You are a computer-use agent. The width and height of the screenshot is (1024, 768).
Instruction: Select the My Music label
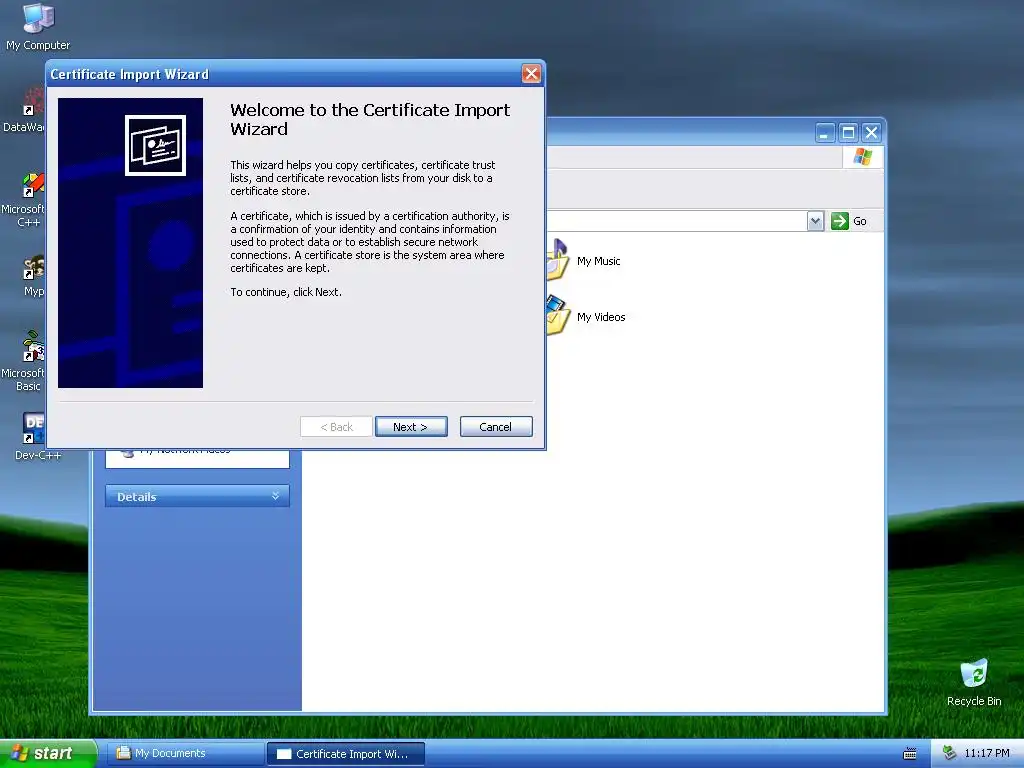598,261
